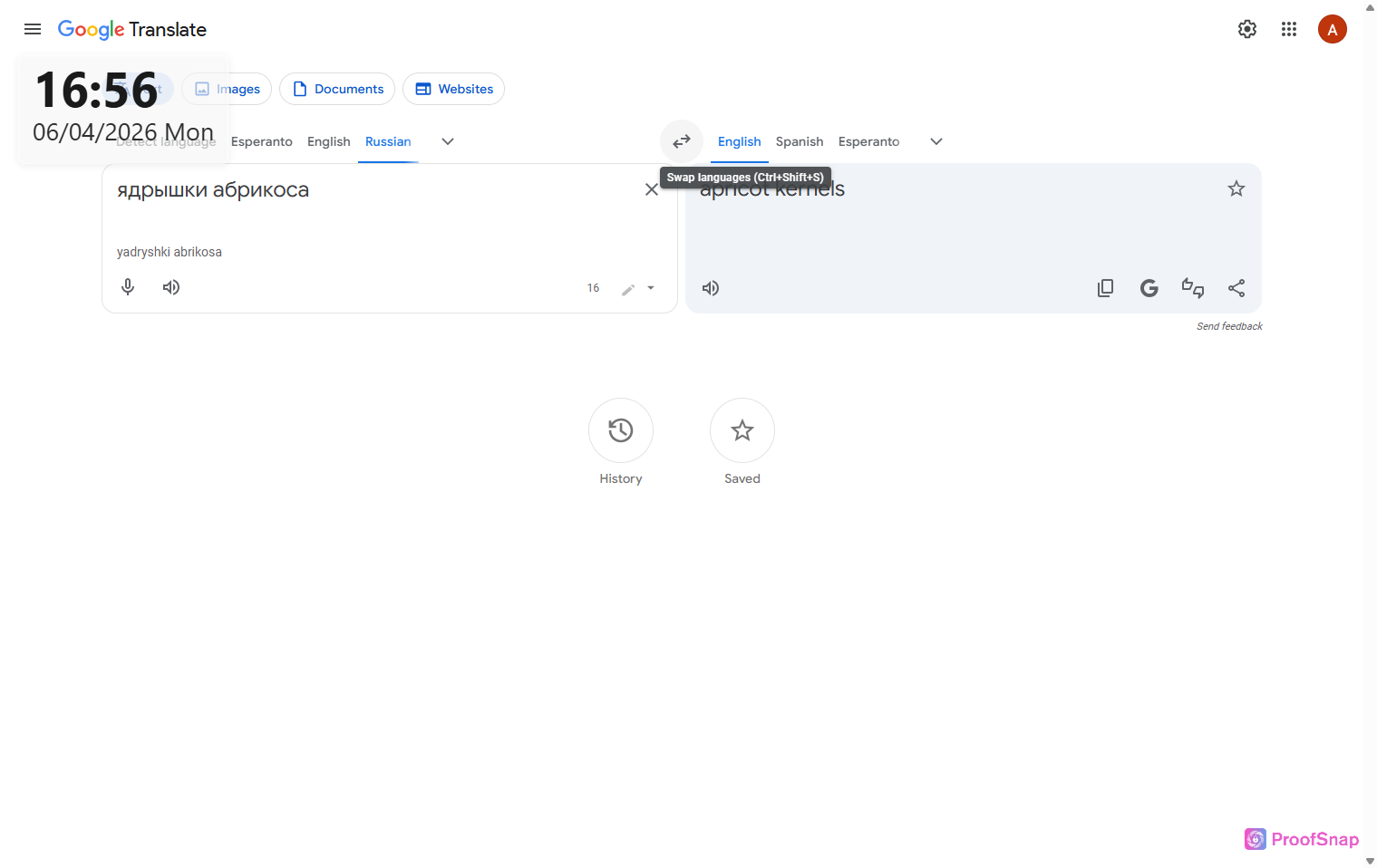1377x868 pixels.
Task: Open the Settings gear
Action: (x=1247, y=29)
